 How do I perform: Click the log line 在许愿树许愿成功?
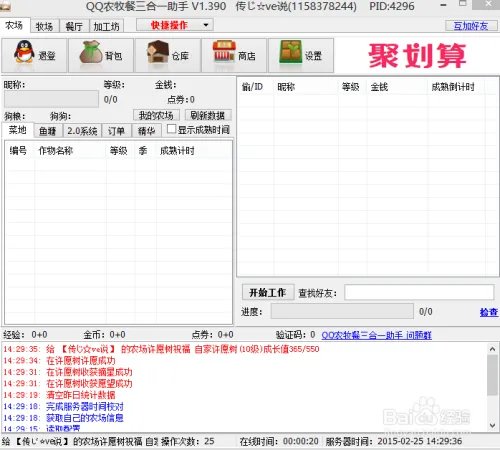81,360
